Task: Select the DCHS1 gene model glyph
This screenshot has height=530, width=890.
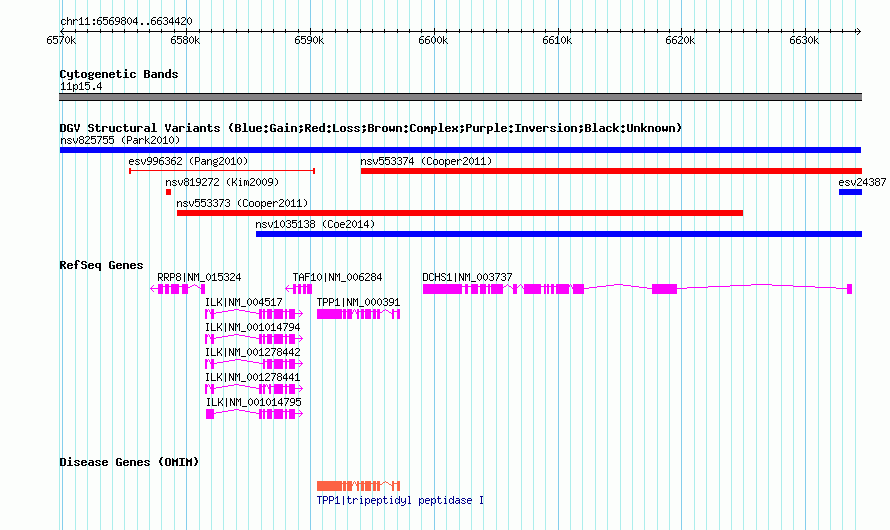Action: click(x=637, y=289)
